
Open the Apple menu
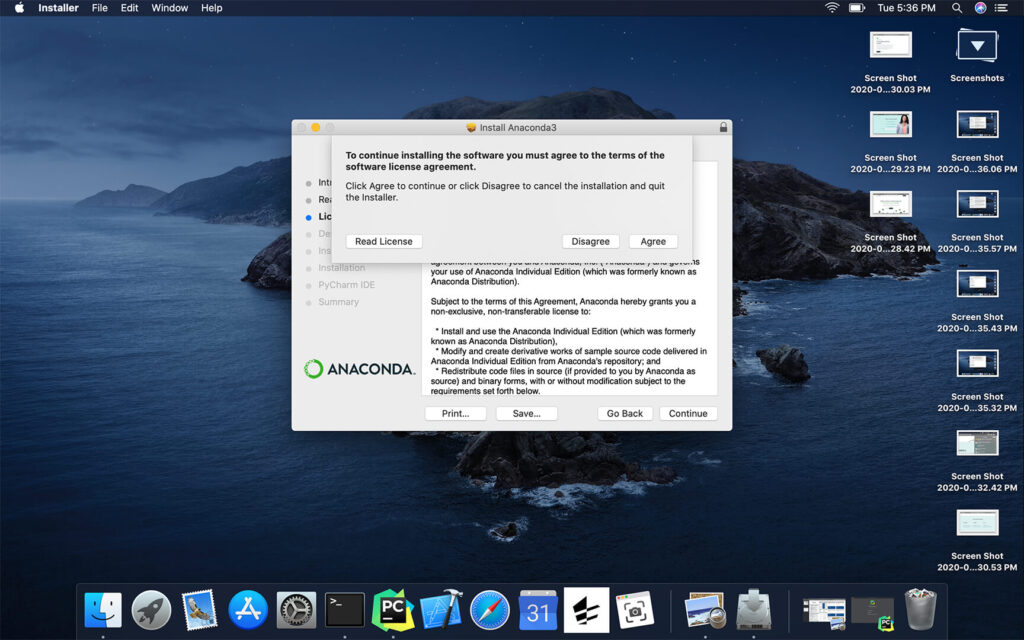pyautogui.click(x=20, y=8)
